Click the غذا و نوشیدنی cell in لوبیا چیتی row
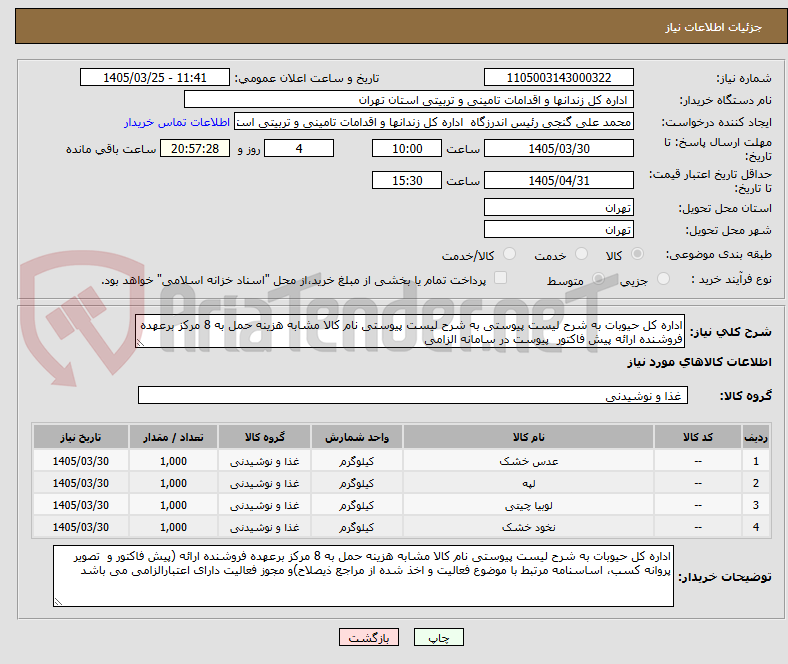 (264, 505)
